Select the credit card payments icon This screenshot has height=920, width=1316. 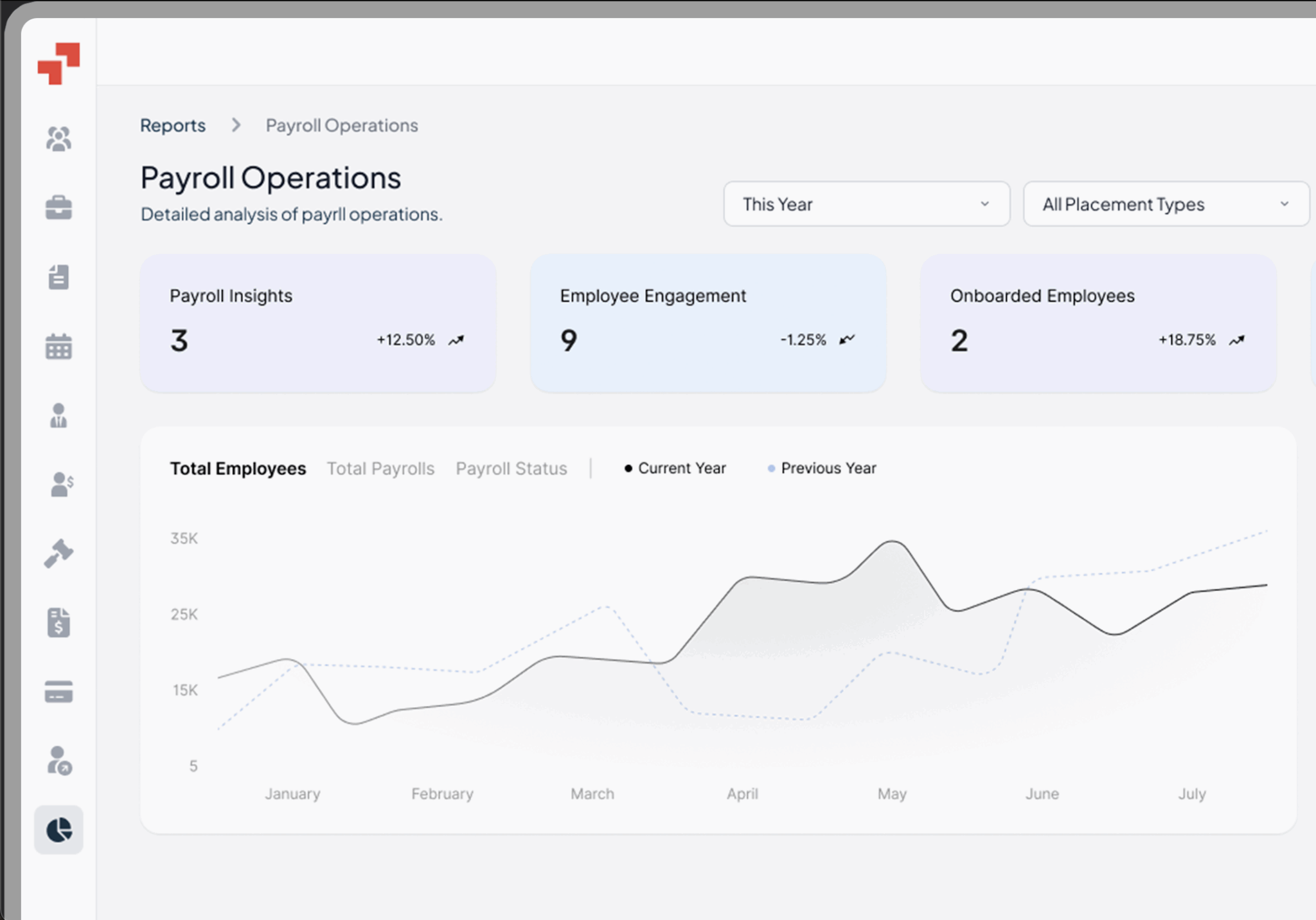(59, 692)
